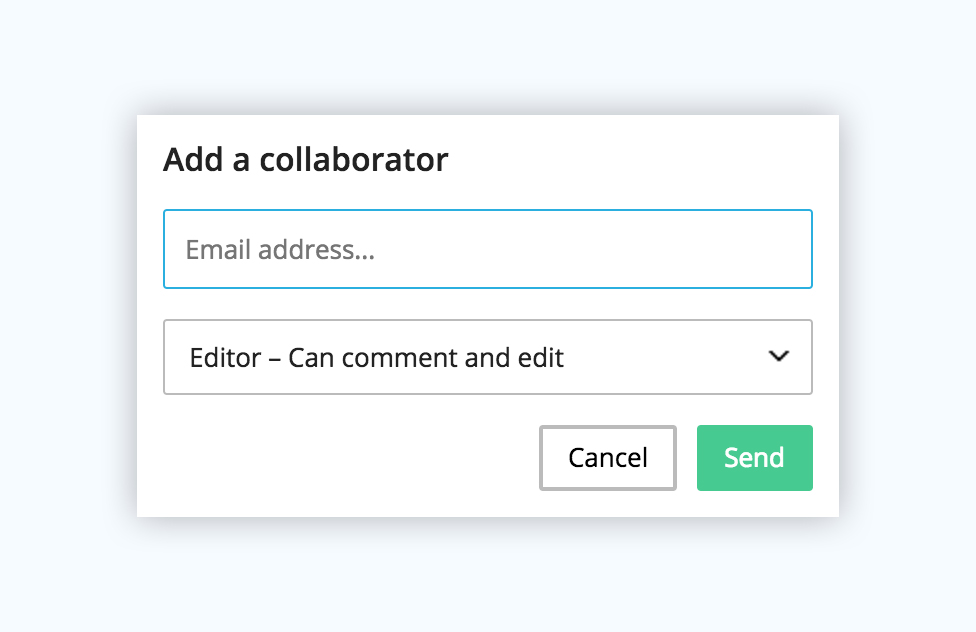Dismiss the dialog with Cancel
Screen dimensions: 976x632
coord(608,458)
